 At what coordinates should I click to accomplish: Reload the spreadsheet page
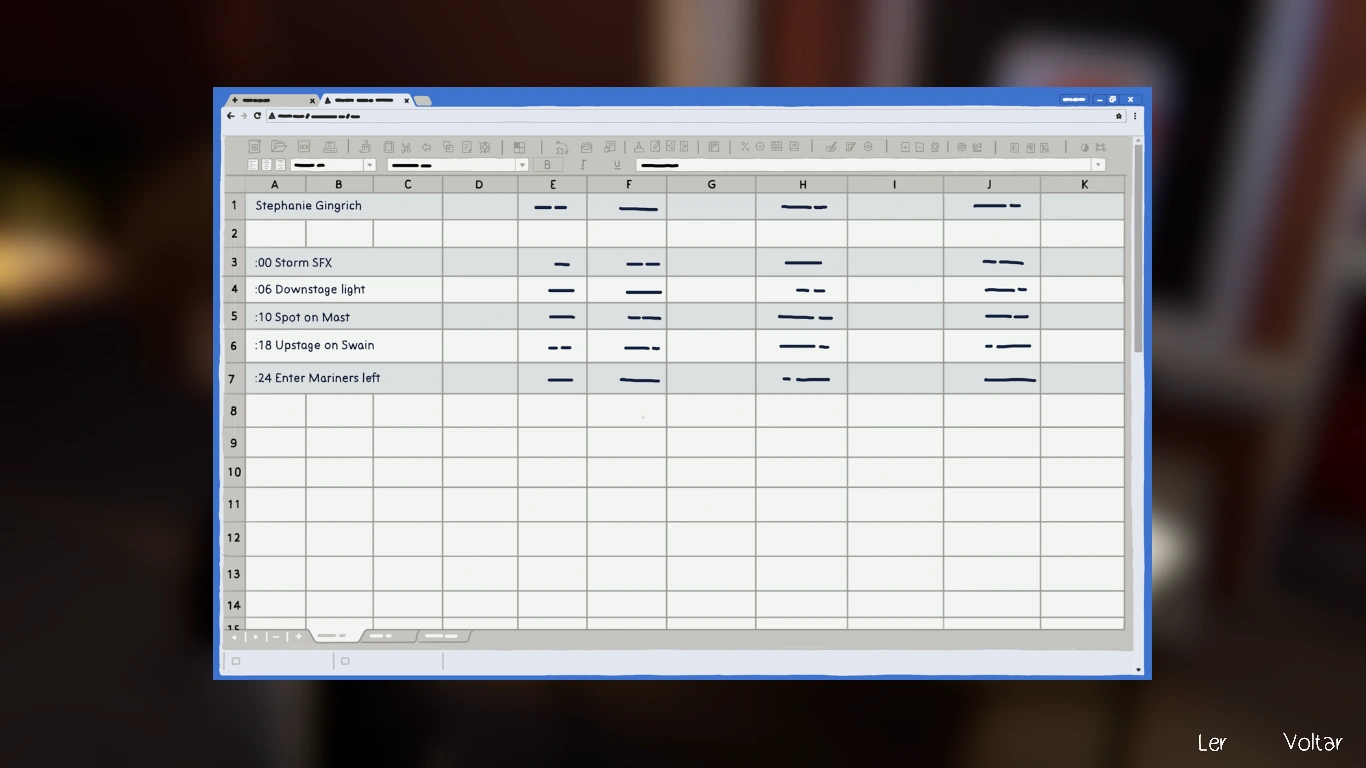pos(256,116)
